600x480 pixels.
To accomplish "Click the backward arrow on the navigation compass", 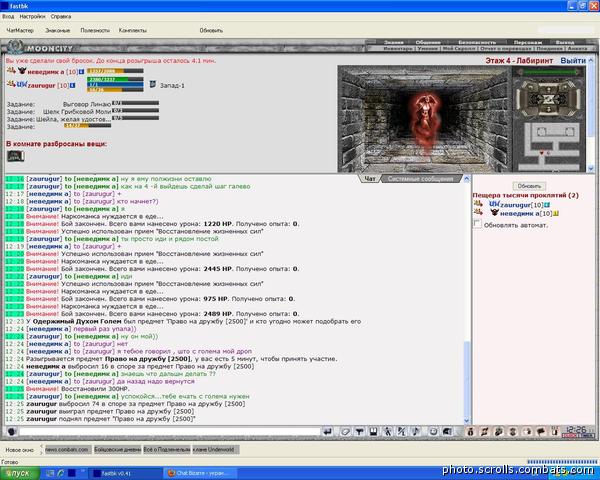I will pyautogui.click(x=549, y=111).
